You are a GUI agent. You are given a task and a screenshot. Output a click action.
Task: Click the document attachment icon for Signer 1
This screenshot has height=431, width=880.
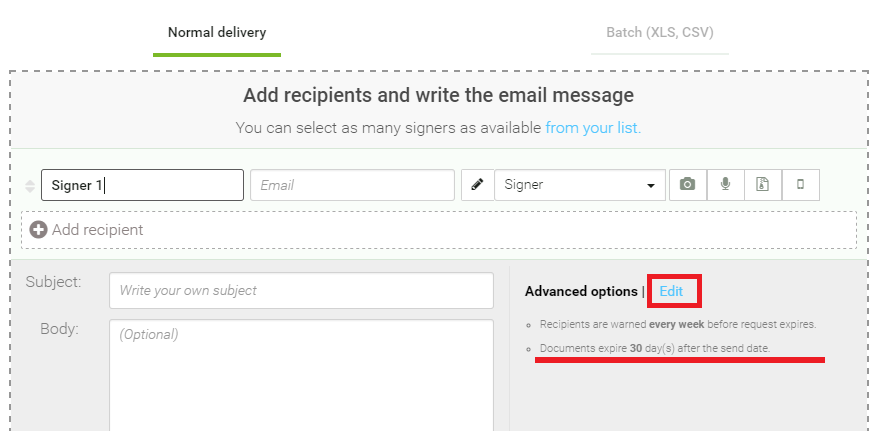763,185
